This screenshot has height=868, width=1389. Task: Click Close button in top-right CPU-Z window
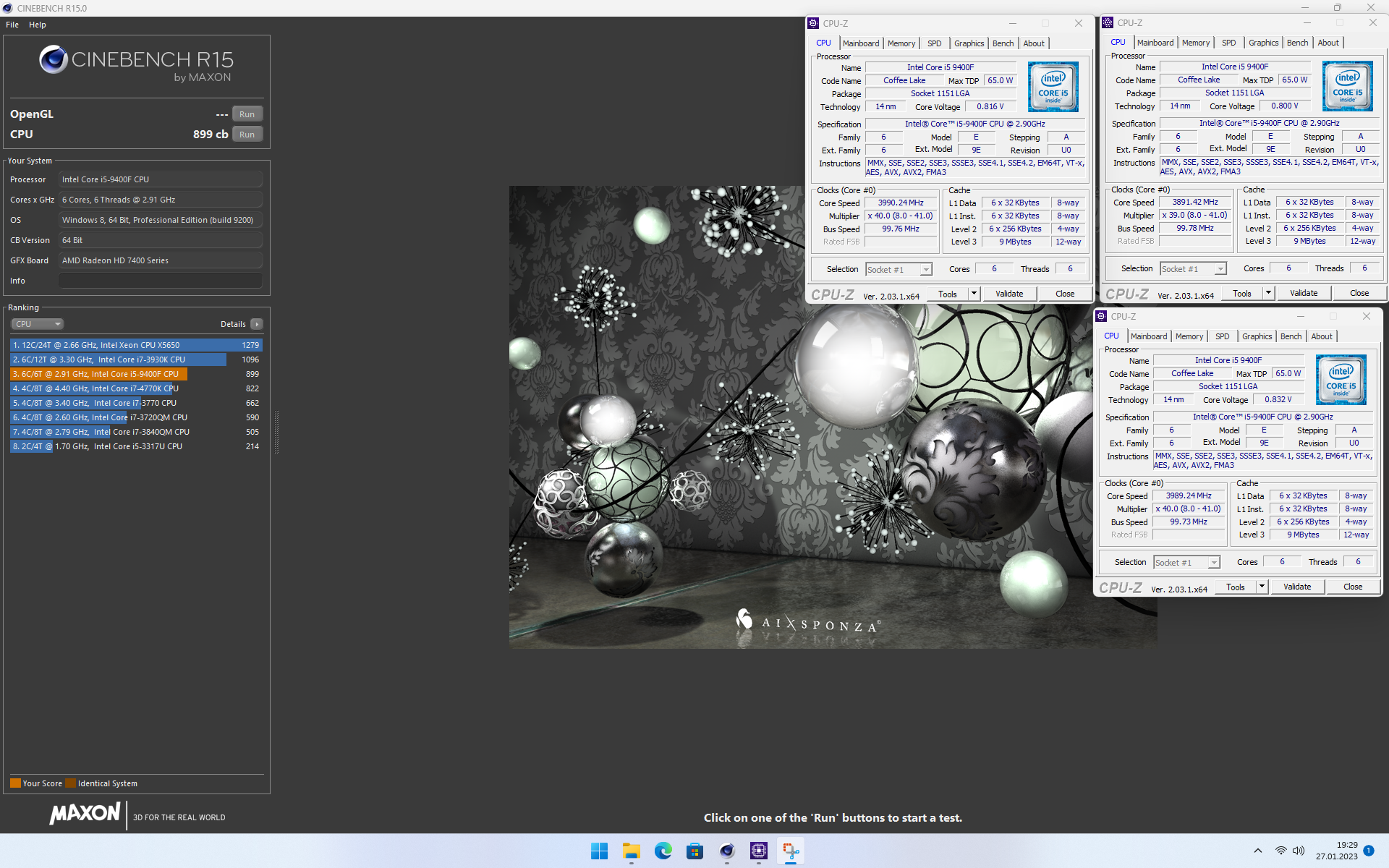coord(1359,293)
